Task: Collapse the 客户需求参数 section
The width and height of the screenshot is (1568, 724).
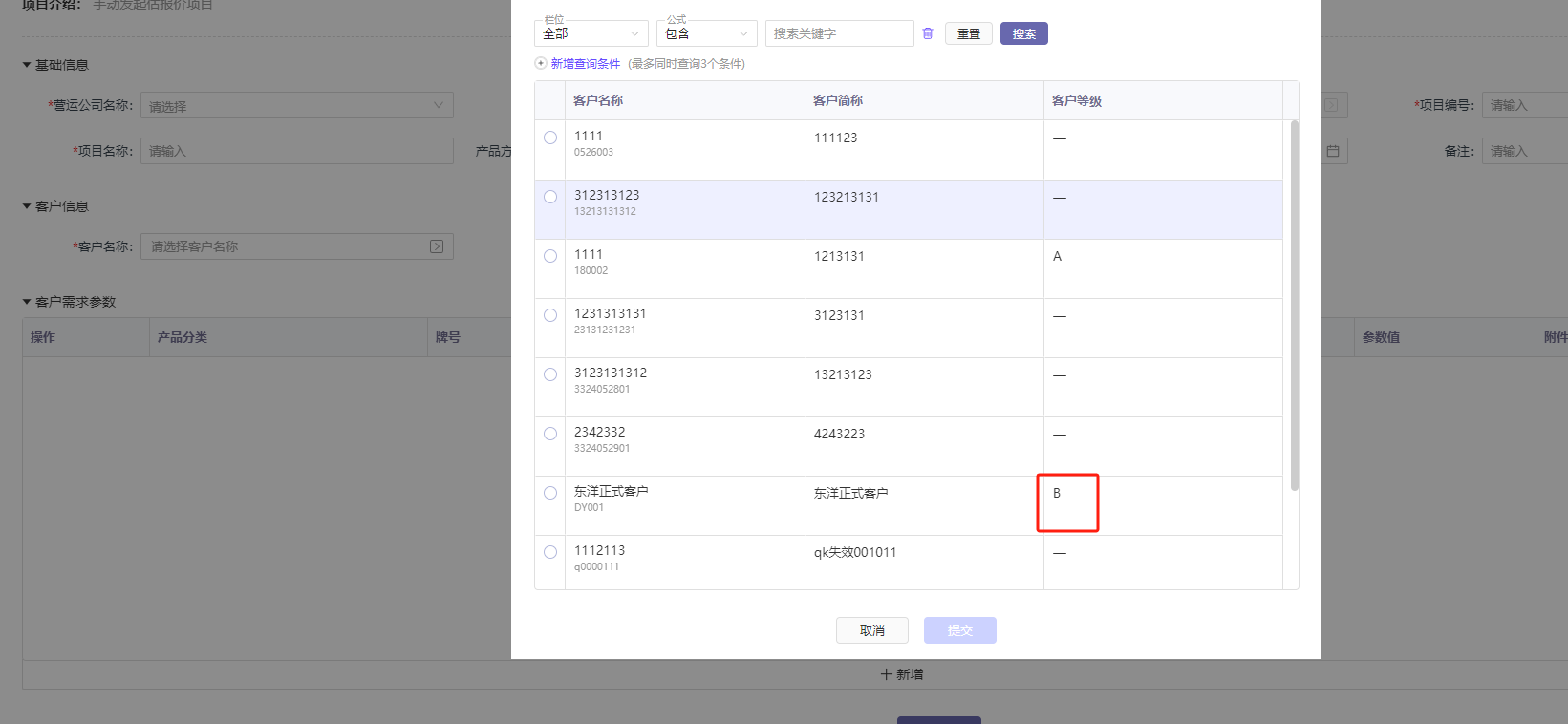Action: [x=27, y=302]
